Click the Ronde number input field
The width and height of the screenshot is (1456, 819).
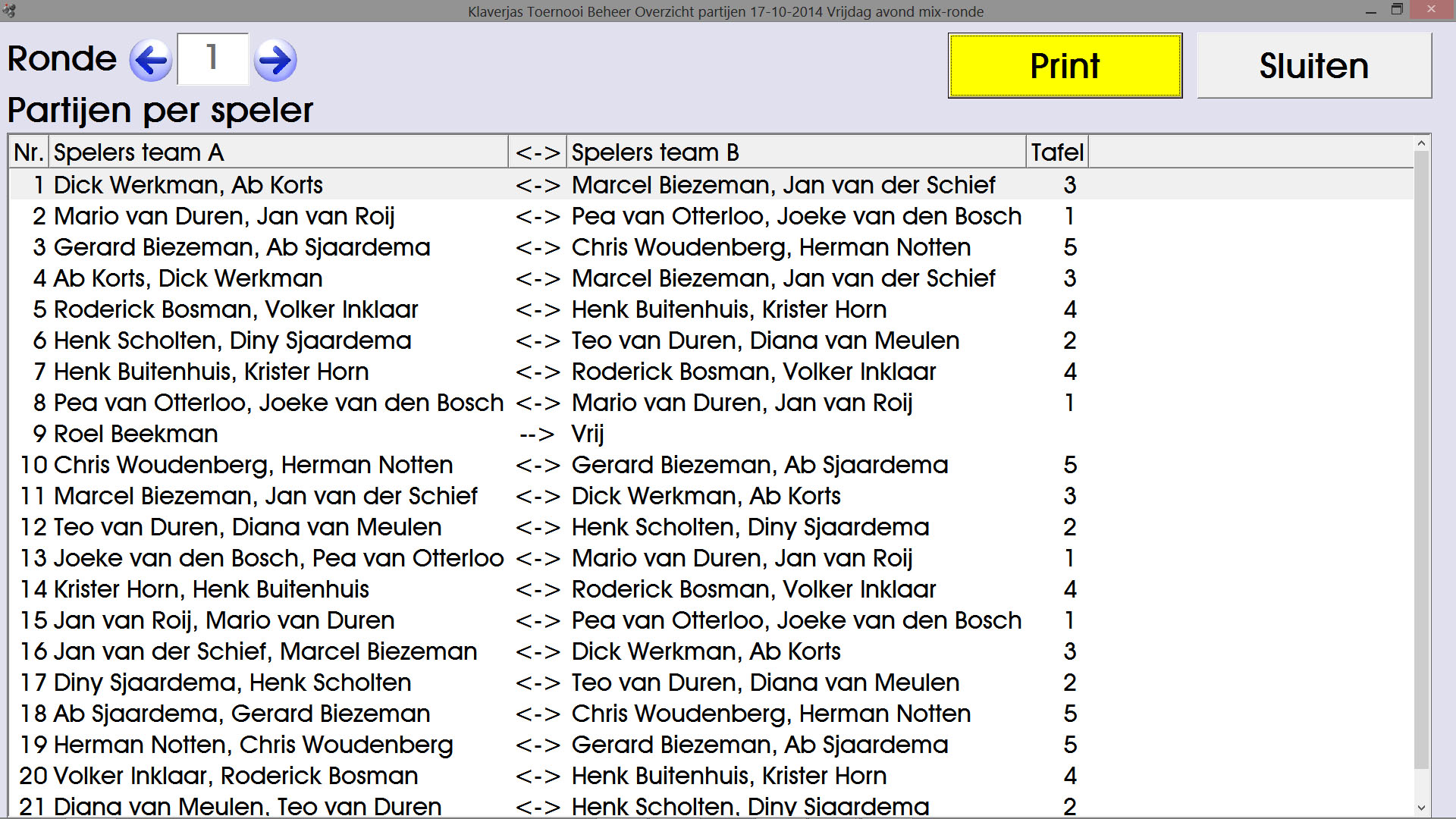coord(212,58)
